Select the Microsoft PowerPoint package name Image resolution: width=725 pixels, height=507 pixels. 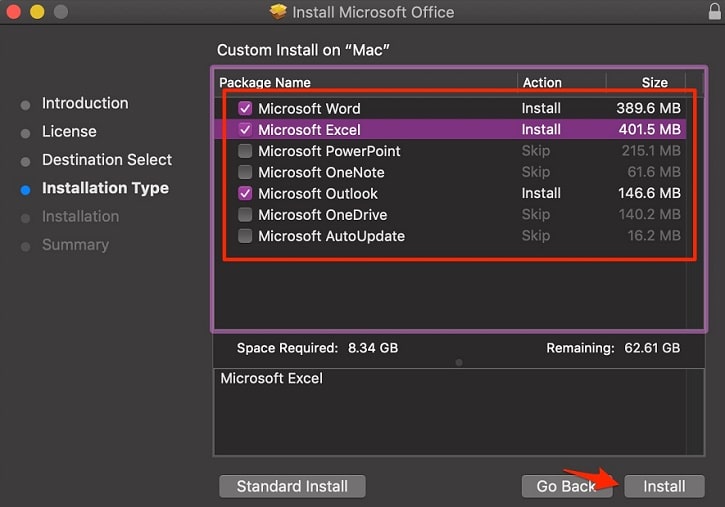coord(329,151)
